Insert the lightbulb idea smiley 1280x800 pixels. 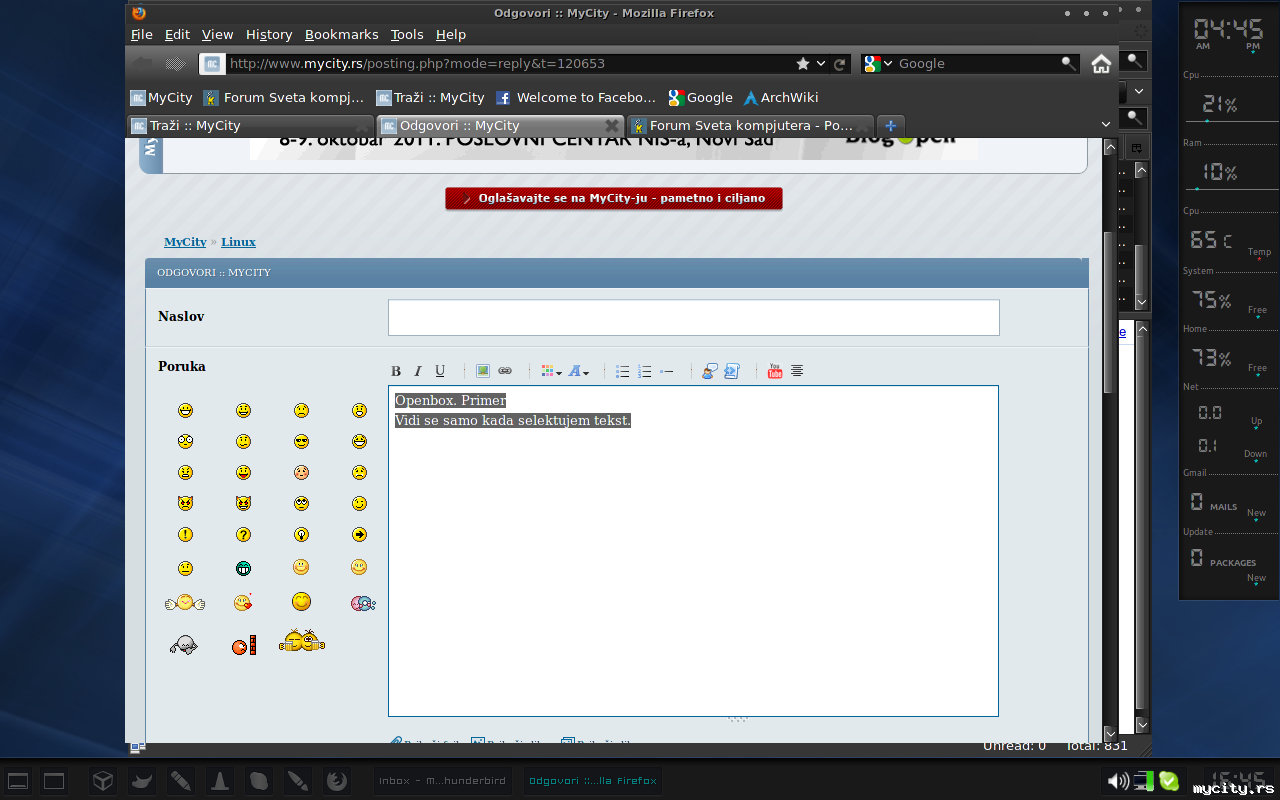(301, 535)
